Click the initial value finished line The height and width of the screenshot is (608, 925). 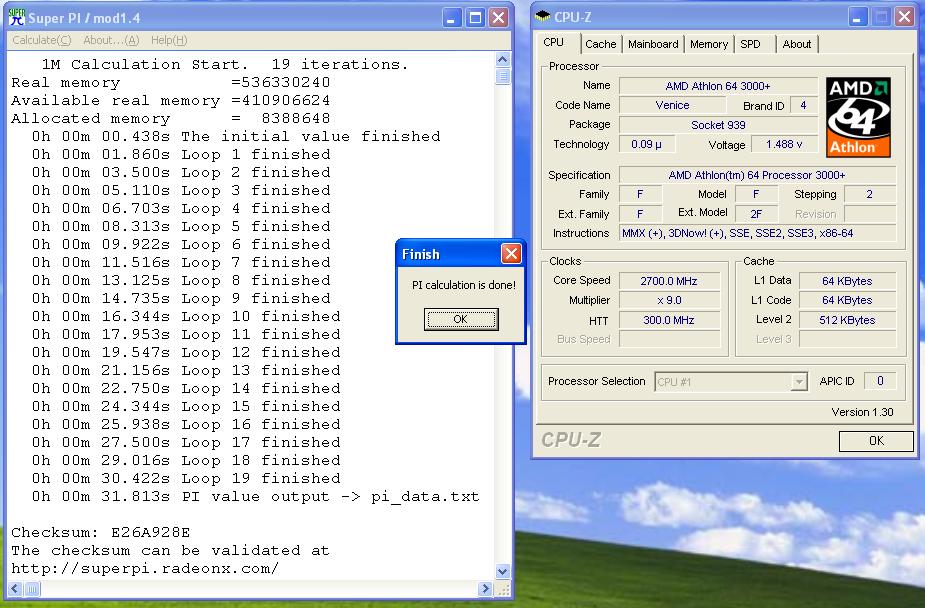pos(236,136)
